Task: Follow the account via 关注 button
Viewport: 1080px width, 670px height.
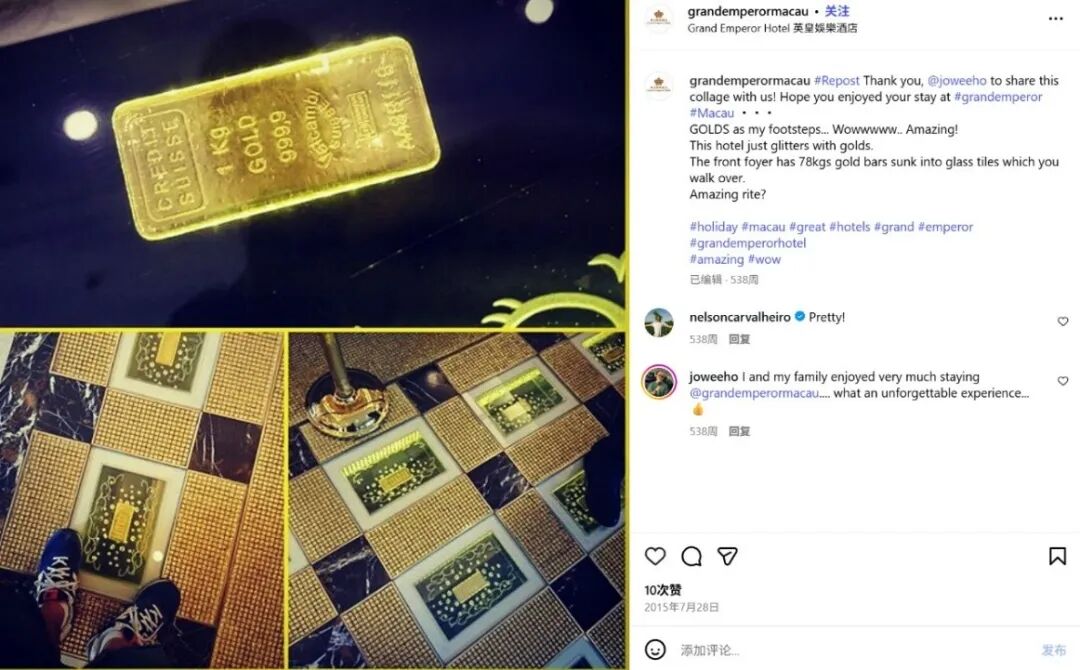Action: (x=837, y=11)
